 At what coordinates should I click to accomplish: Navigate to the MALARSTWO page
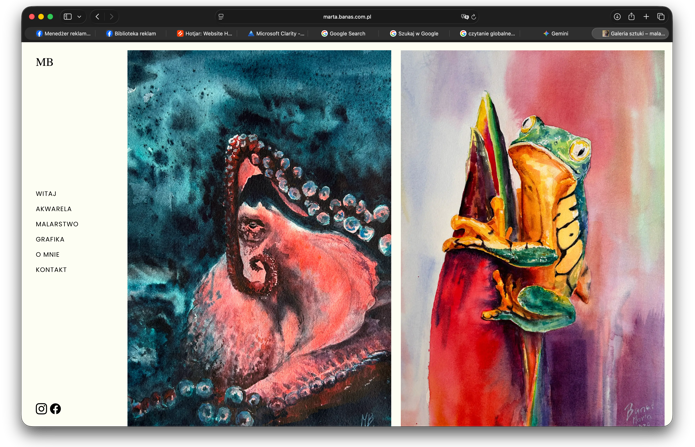(x=57, y=224)
